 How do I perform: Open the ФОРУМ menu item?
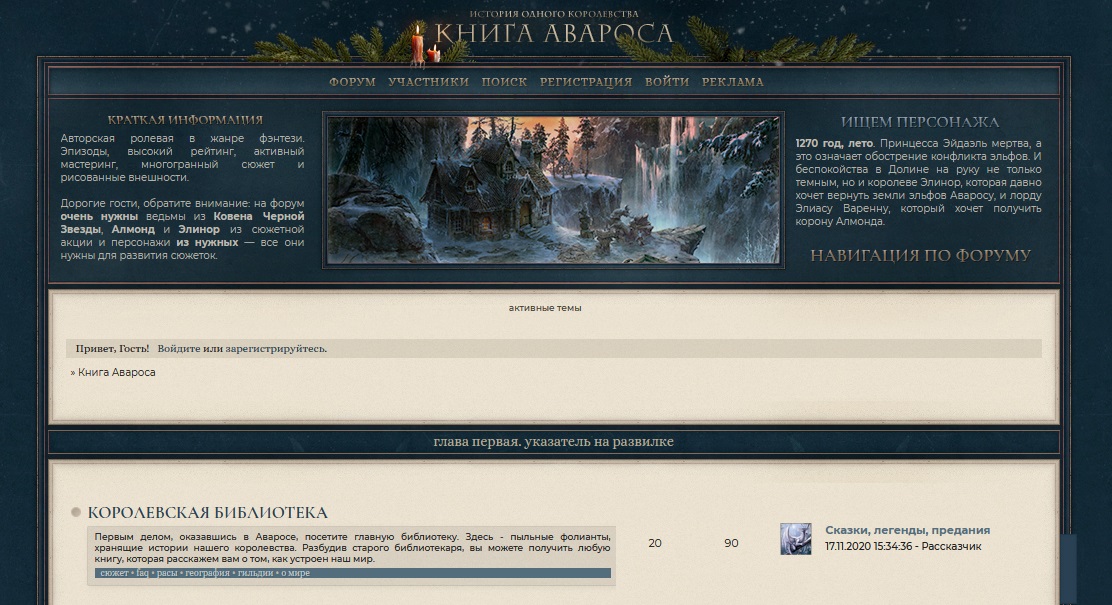pos(352,82)
